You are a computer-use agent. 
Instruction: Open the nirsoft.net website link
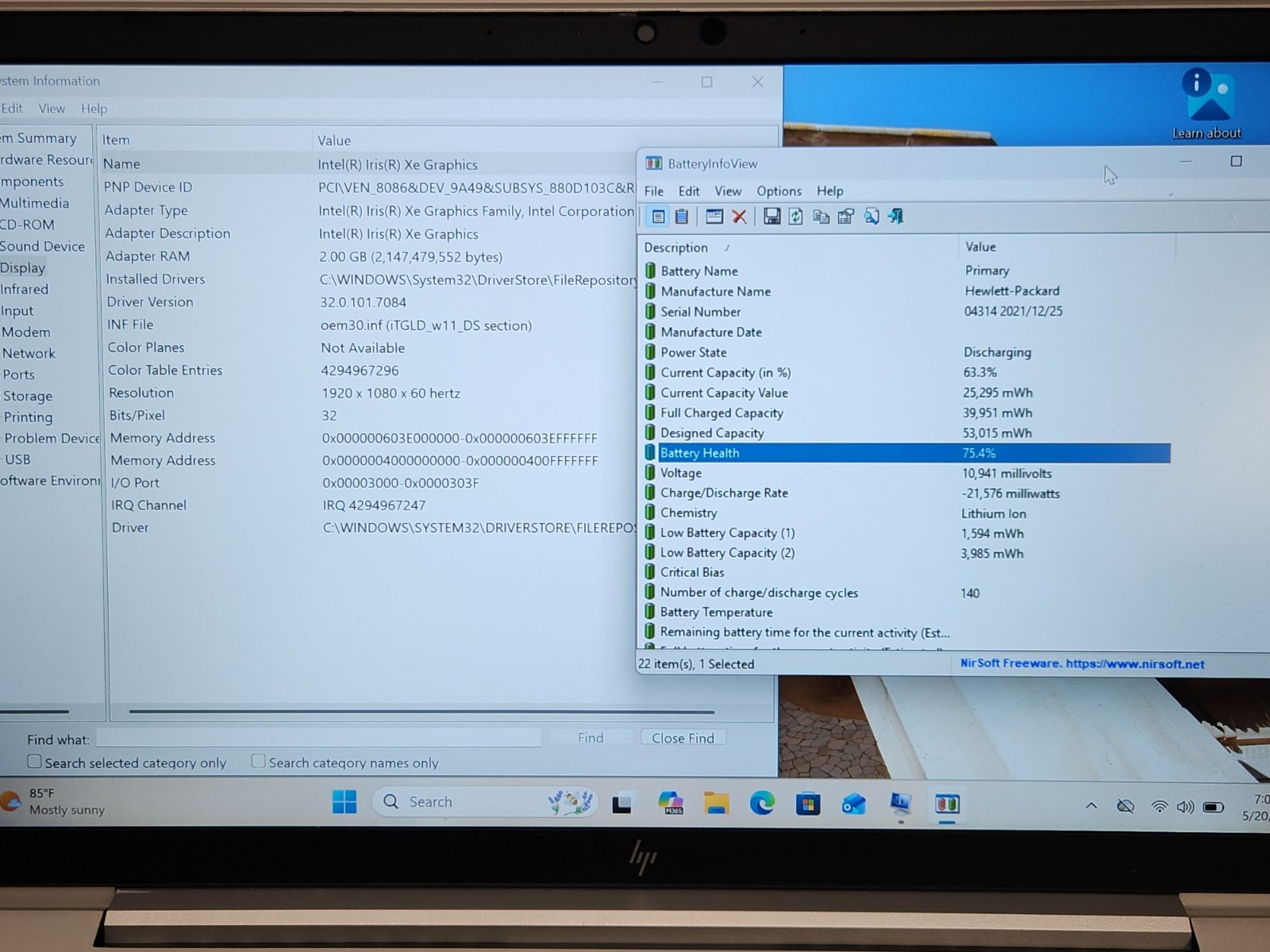coord(1134,664)
